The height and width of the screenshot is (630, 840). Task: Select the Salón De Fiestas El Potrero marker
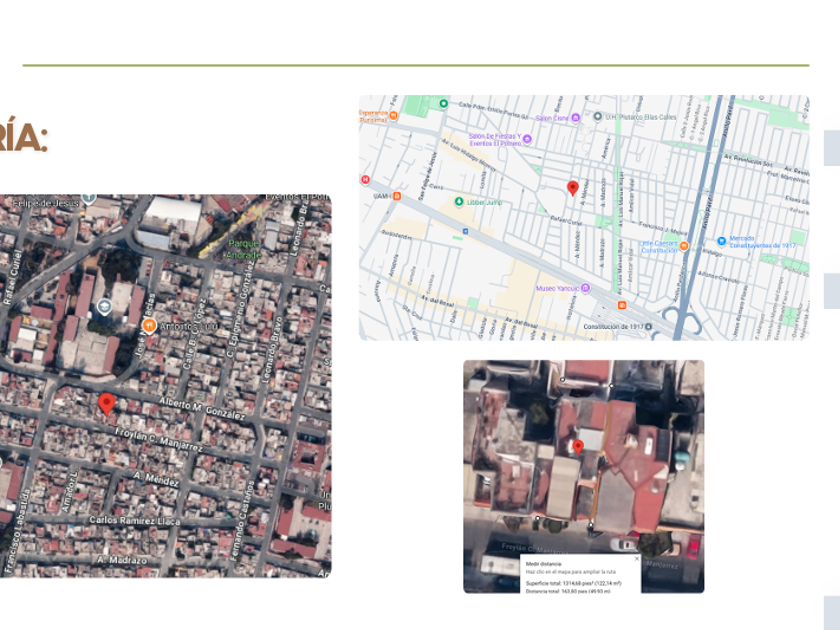527,139
